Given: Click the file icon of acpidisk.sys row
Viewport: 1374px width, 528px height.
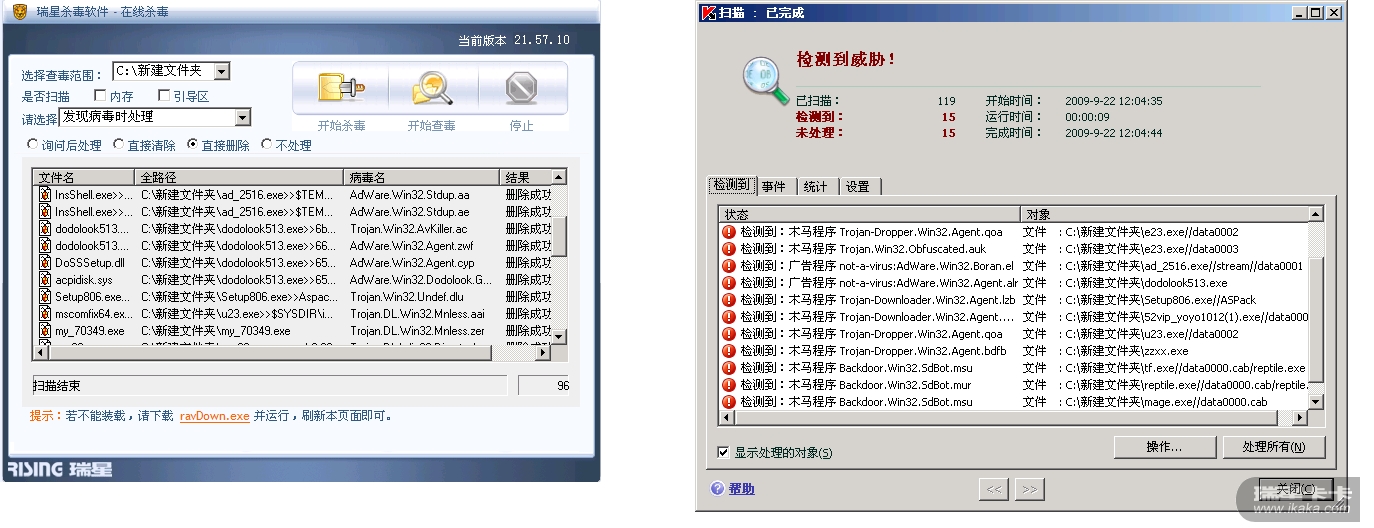Looking at the screenshot, I should click(45, 280).
